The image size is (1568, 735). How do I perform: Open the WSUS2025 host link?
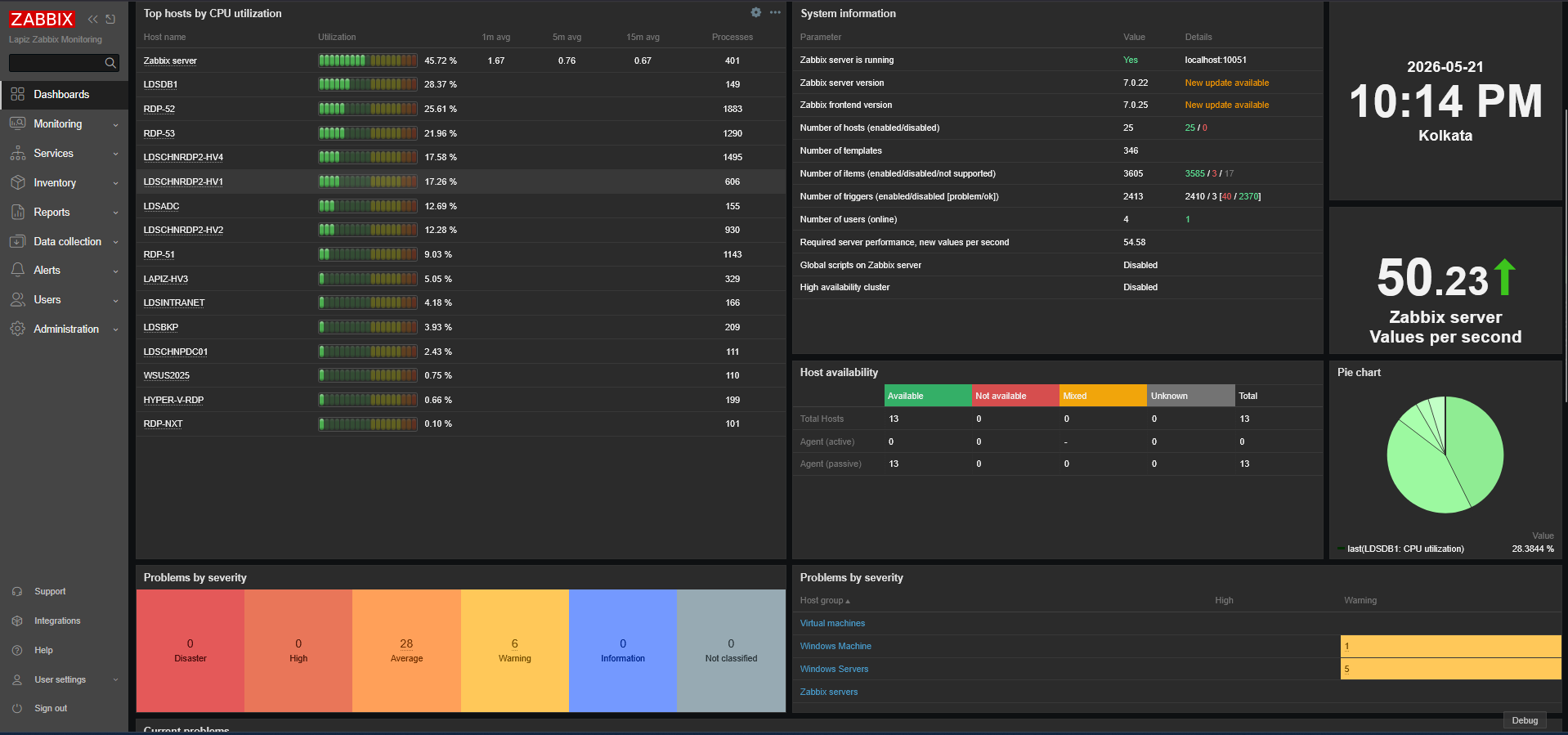(x=167, y=375)
